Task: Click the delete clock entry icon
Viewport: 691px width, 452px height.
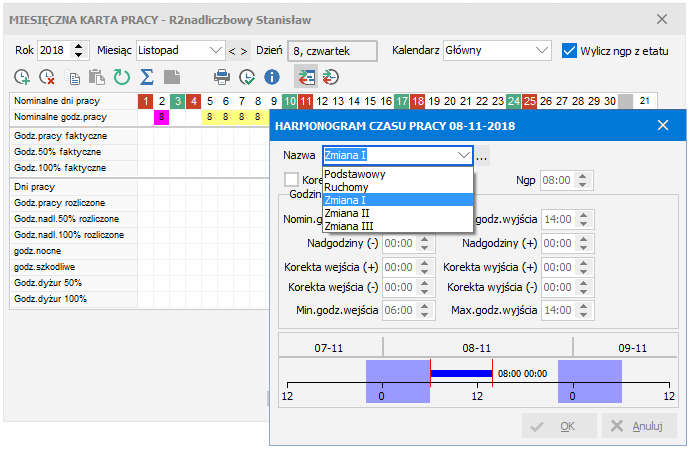Action: [x=46, y=76]
